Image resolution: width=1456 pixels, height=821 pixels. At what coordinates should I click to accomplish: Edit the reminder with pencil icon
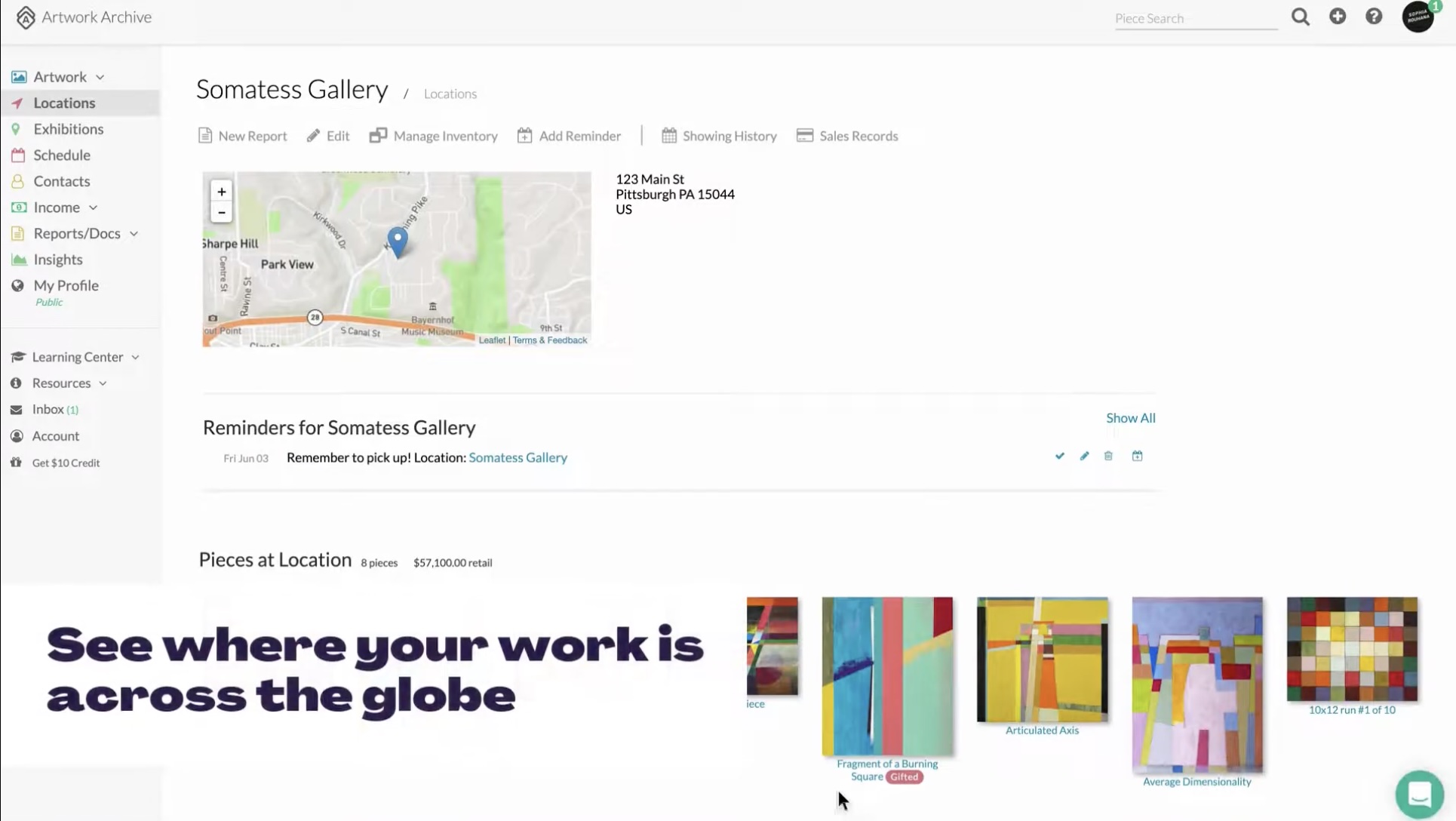[x=1084, y=456]
